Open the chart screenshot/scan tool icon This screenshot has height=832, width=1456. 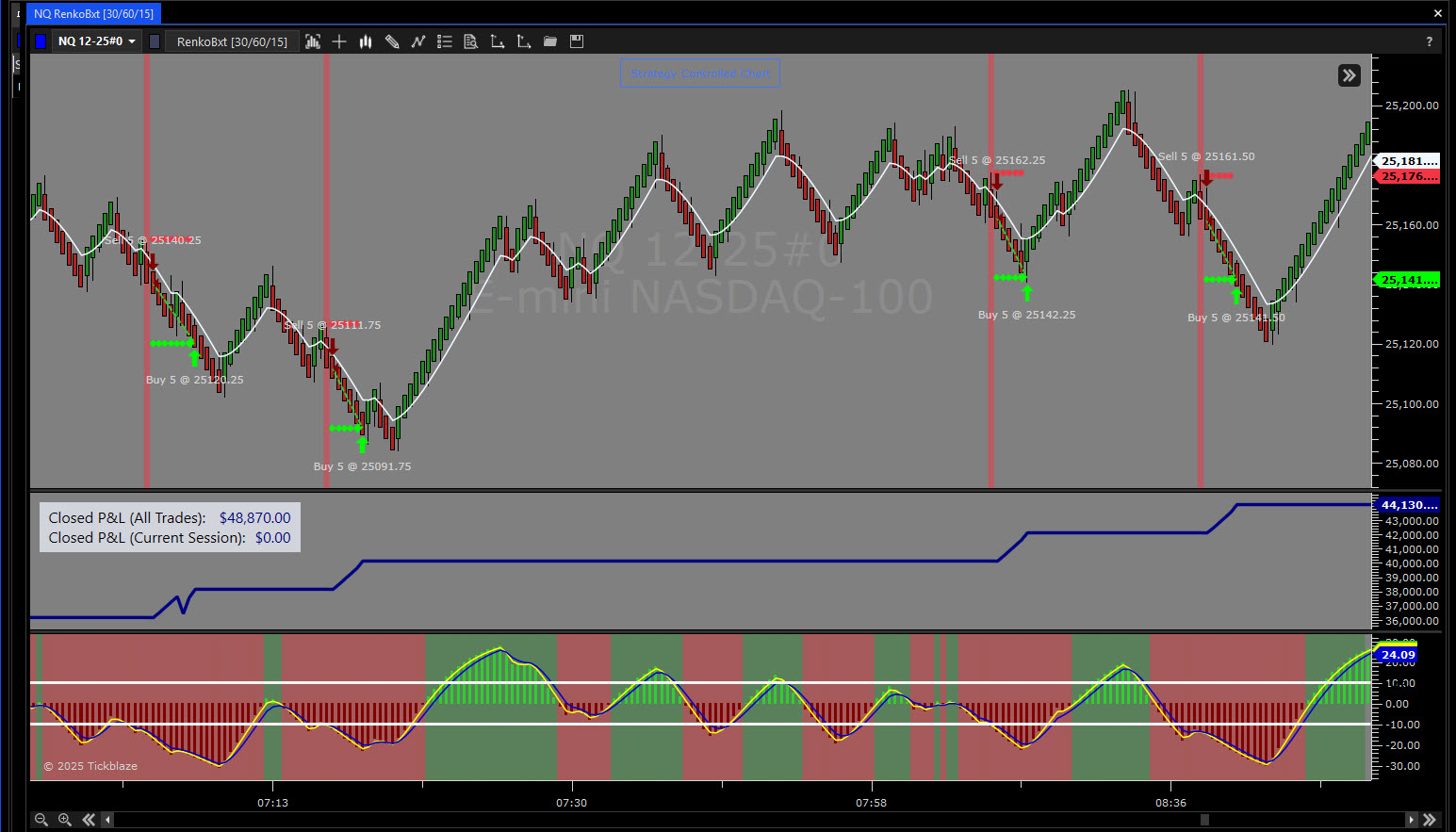[313, 41]
